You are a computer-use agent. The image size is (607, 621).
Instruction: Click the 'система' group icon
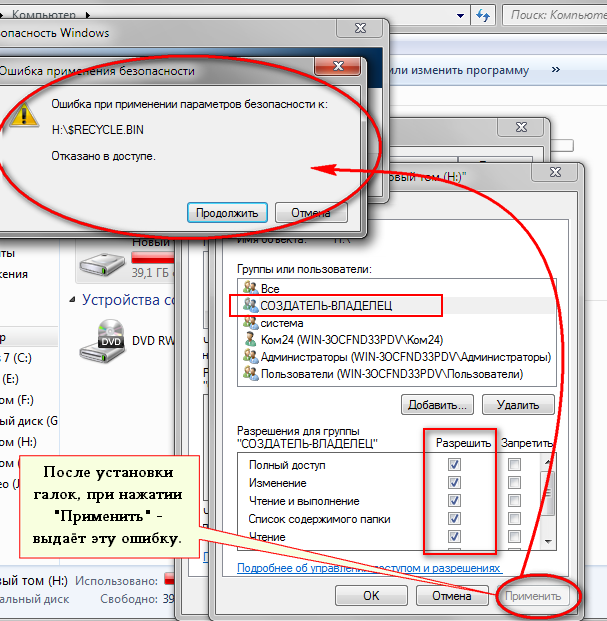(250, 322)
